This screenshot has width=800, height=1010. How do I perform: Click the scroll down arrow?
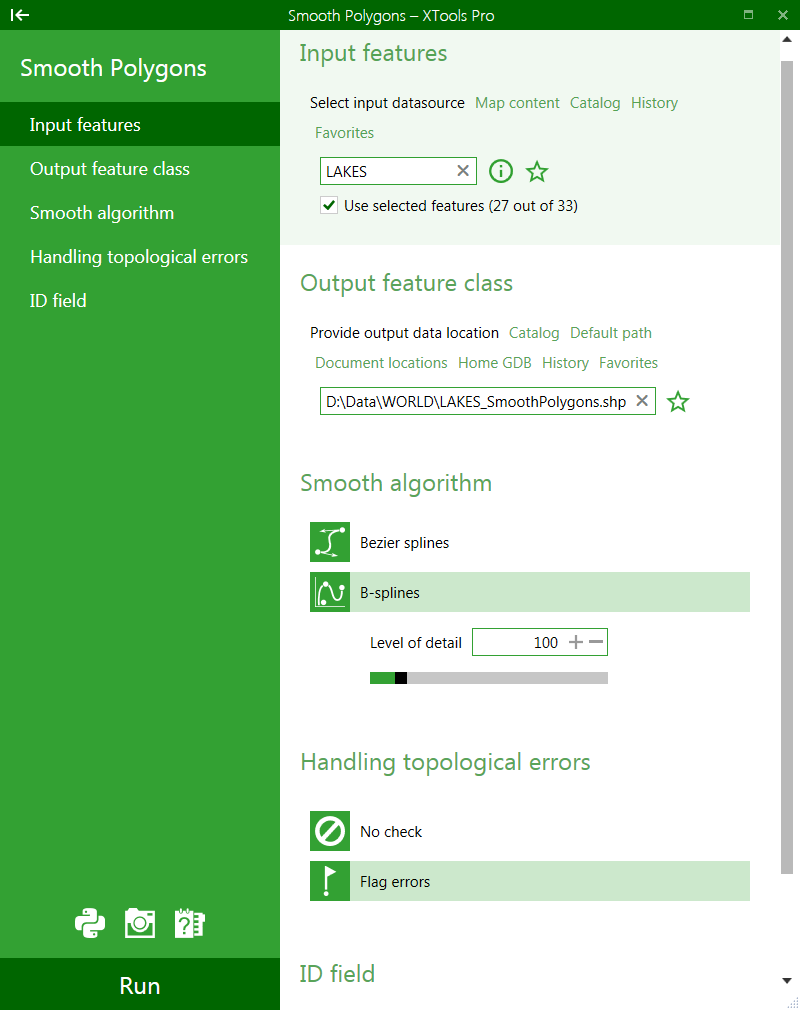point(786,980)
